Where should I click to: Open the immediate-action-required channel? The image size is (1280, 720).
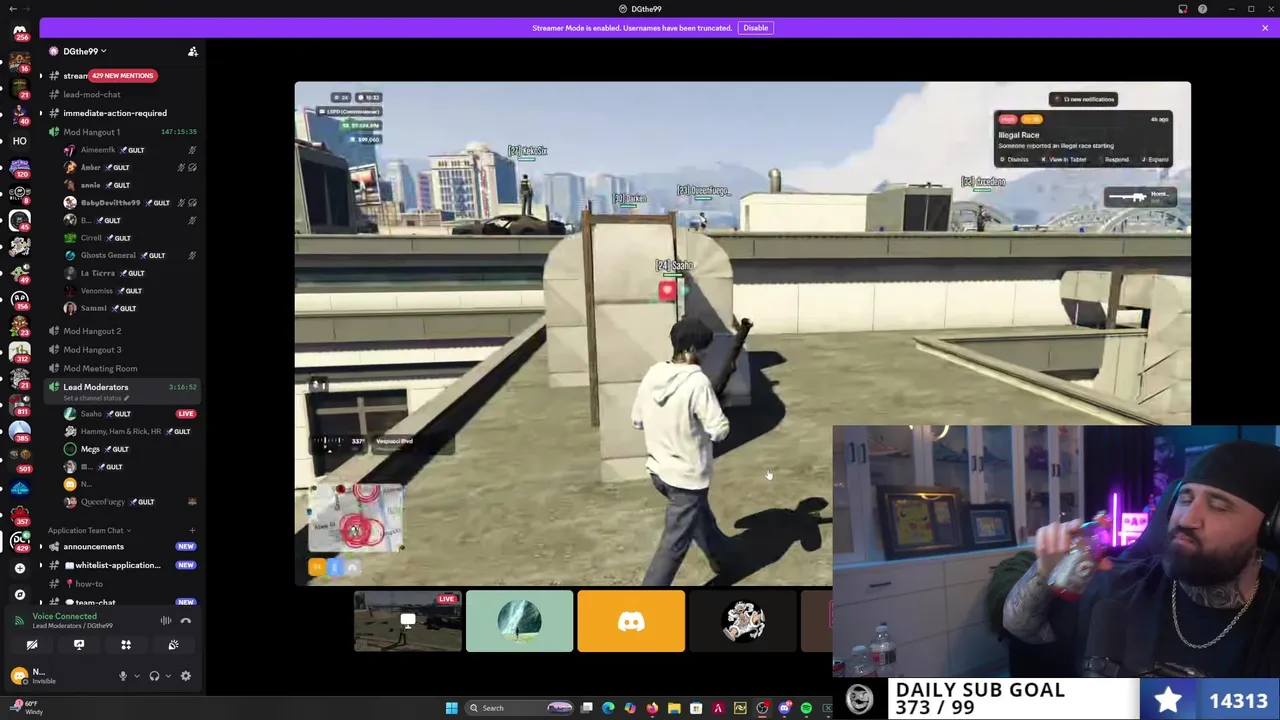pos(115,113)
